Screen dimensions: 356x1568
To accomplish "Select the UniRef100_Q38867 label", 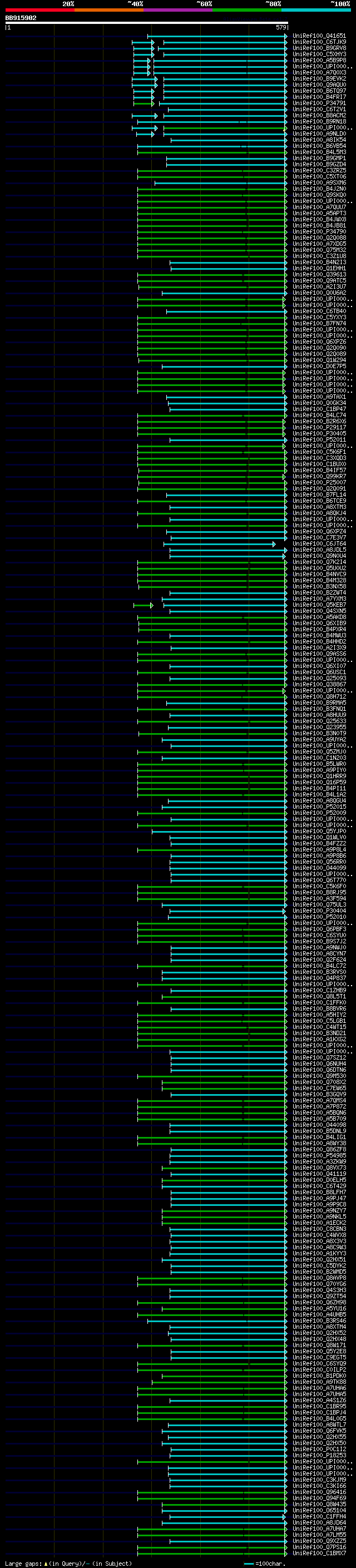I will (319, 684).
